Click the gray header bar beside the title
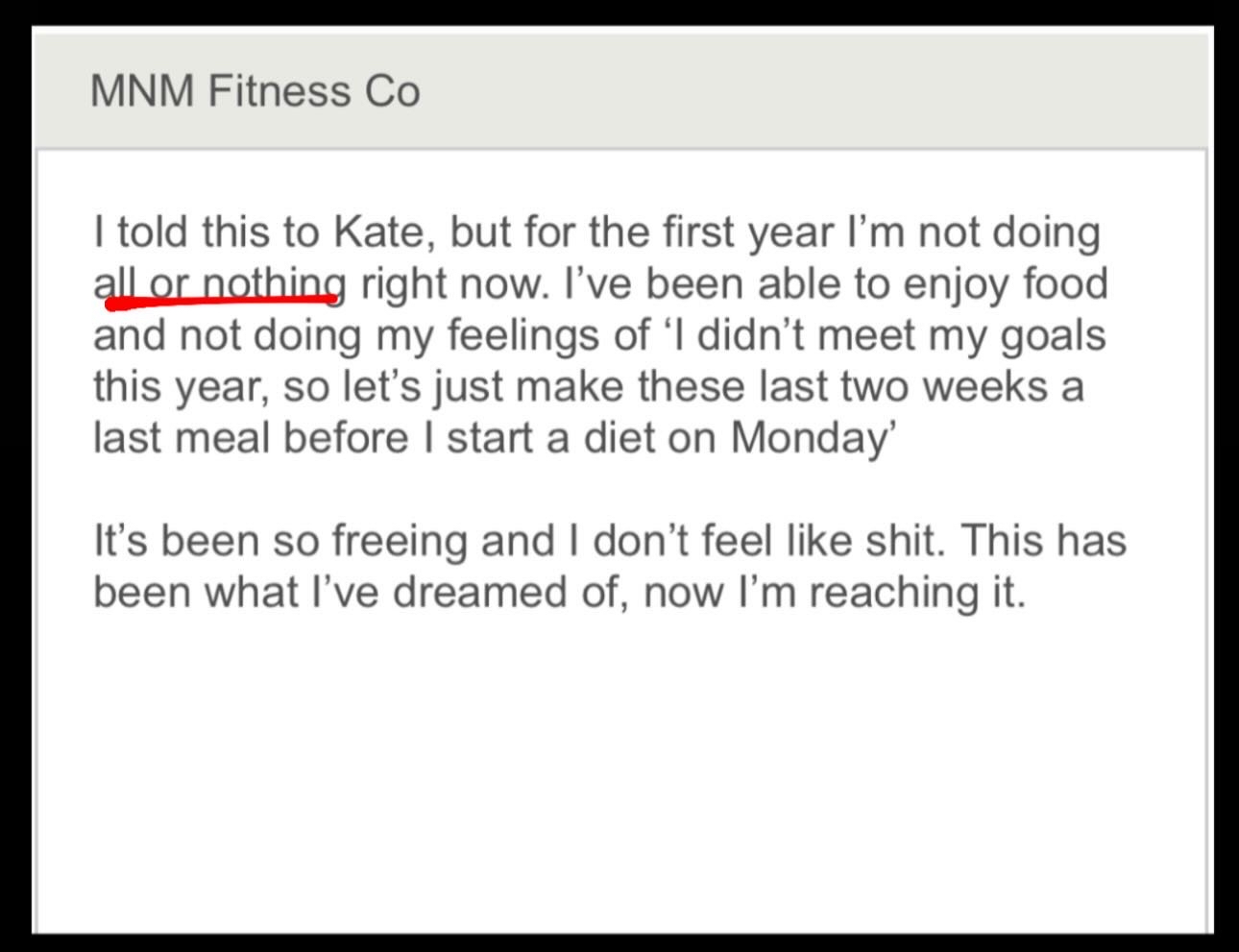The height and width of the screenshot is (952, 1239). tap(816, 91)
